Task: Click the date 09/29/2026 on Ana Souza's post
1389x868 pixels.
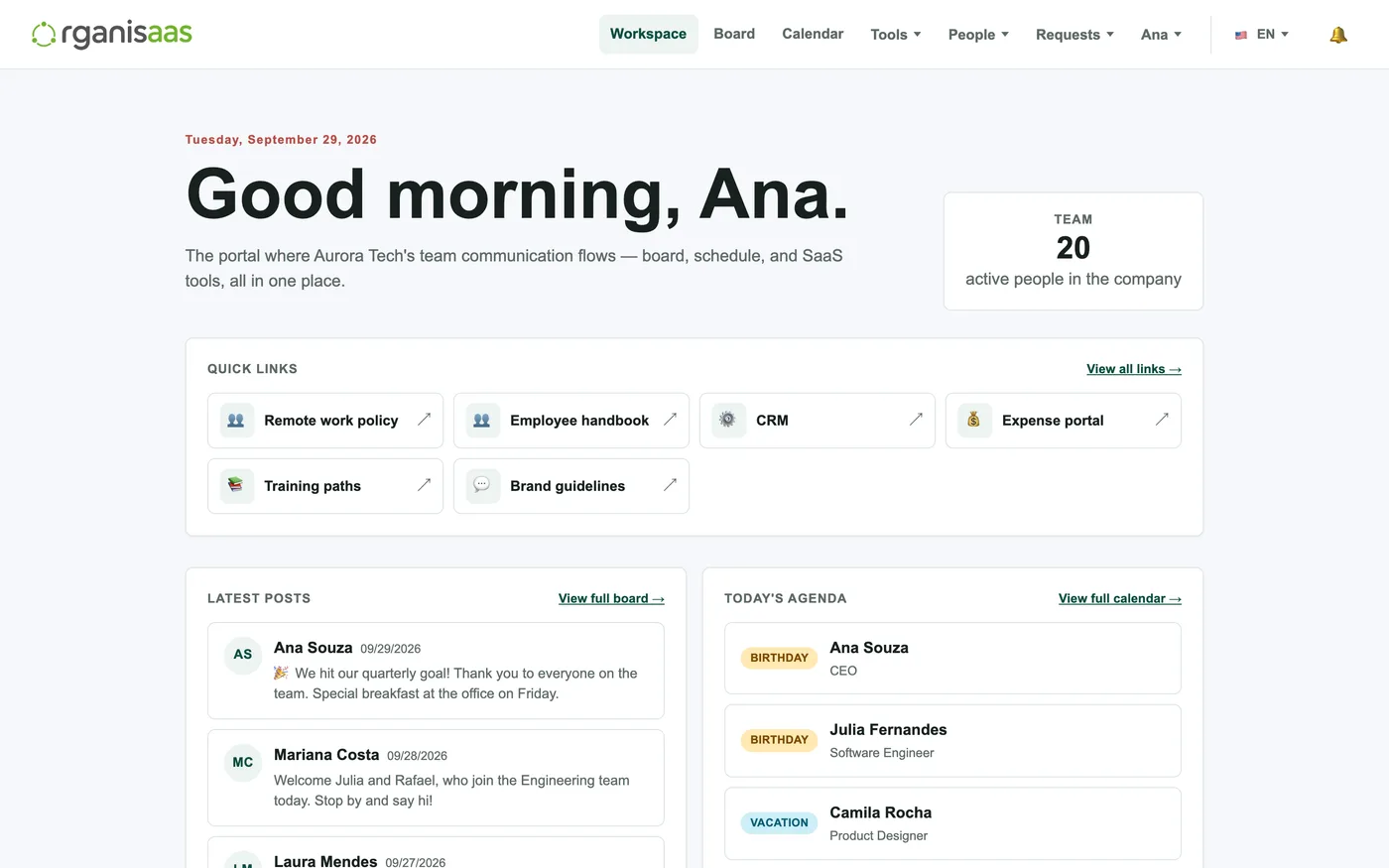Action: coord(391,649)
